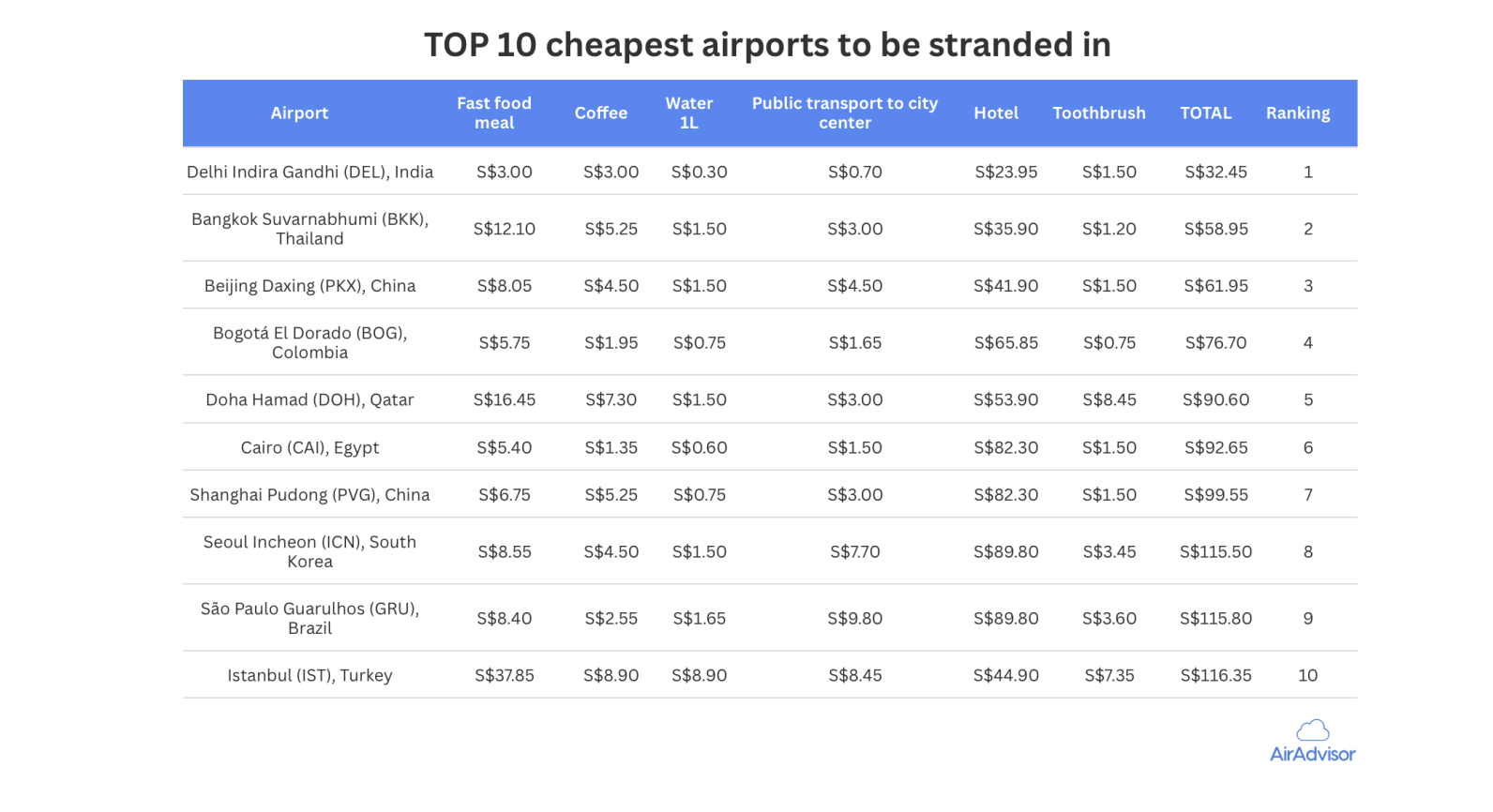
Task: Click the AirAdvisor brand name text
Action: pos(1312,754)
